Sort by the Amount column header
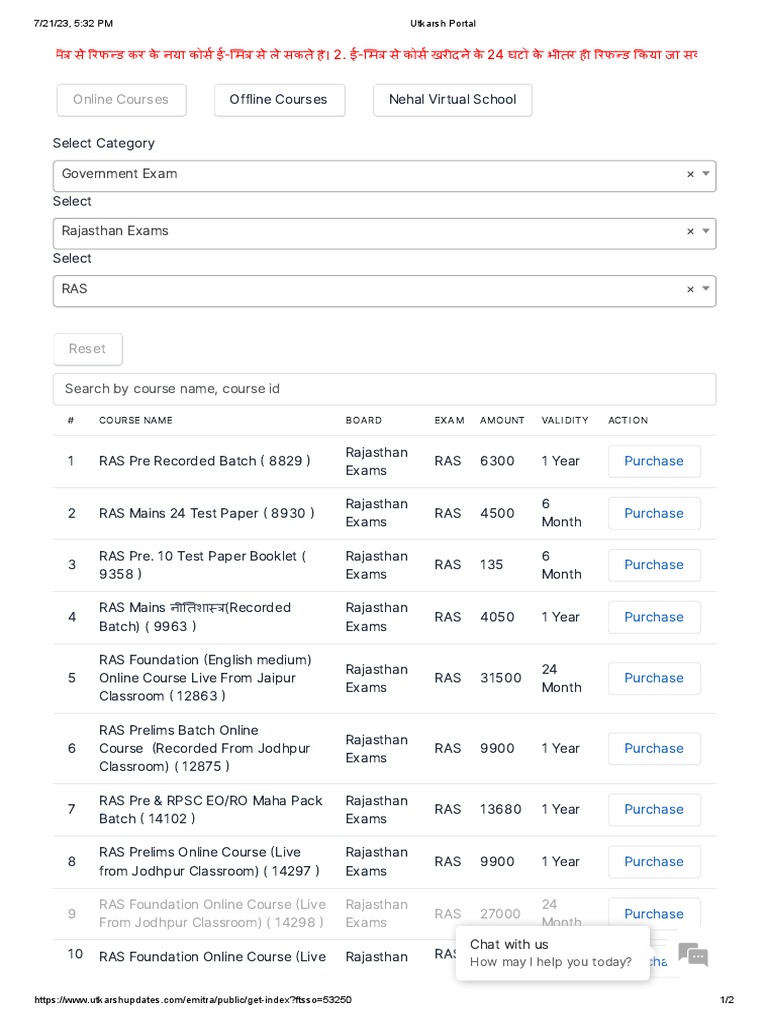The width and height of the screenshot is (768, 1024). coord(502,421)
